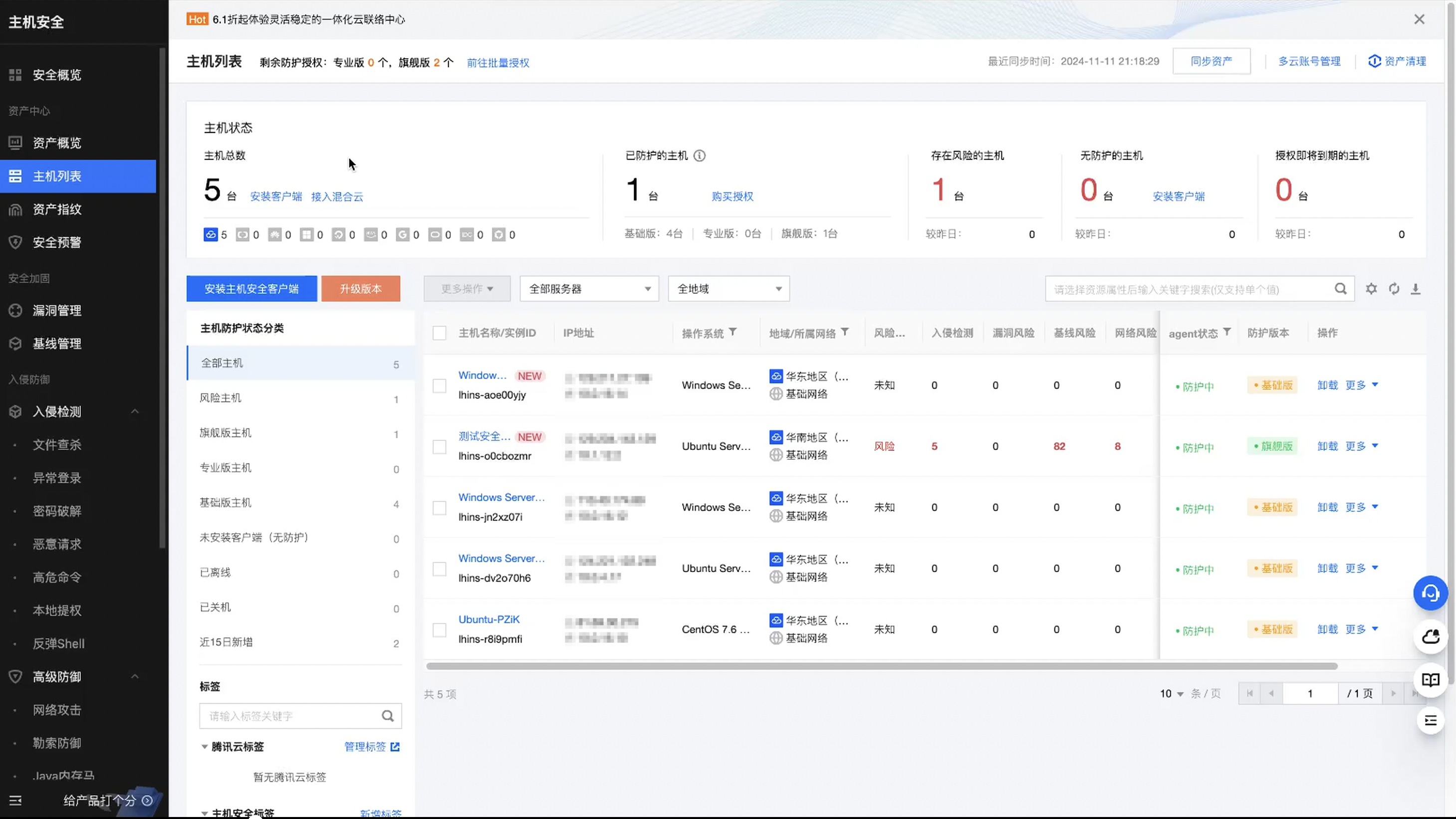Click the info icon next to 已防护的主机

699,155
